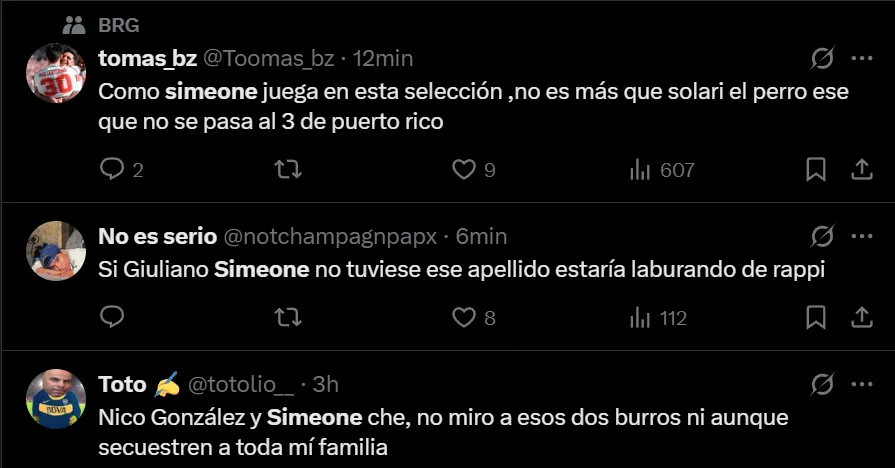
Task: Open more options for tomas_bz's tweet
Action: click(861, 59)
